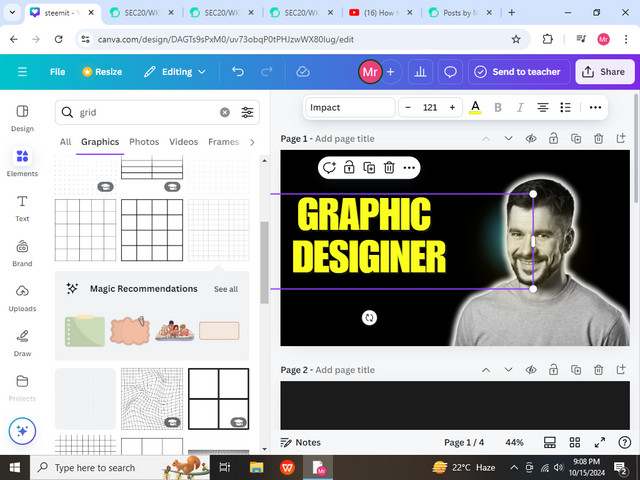Select the four-pane window grid graphic

218,399
